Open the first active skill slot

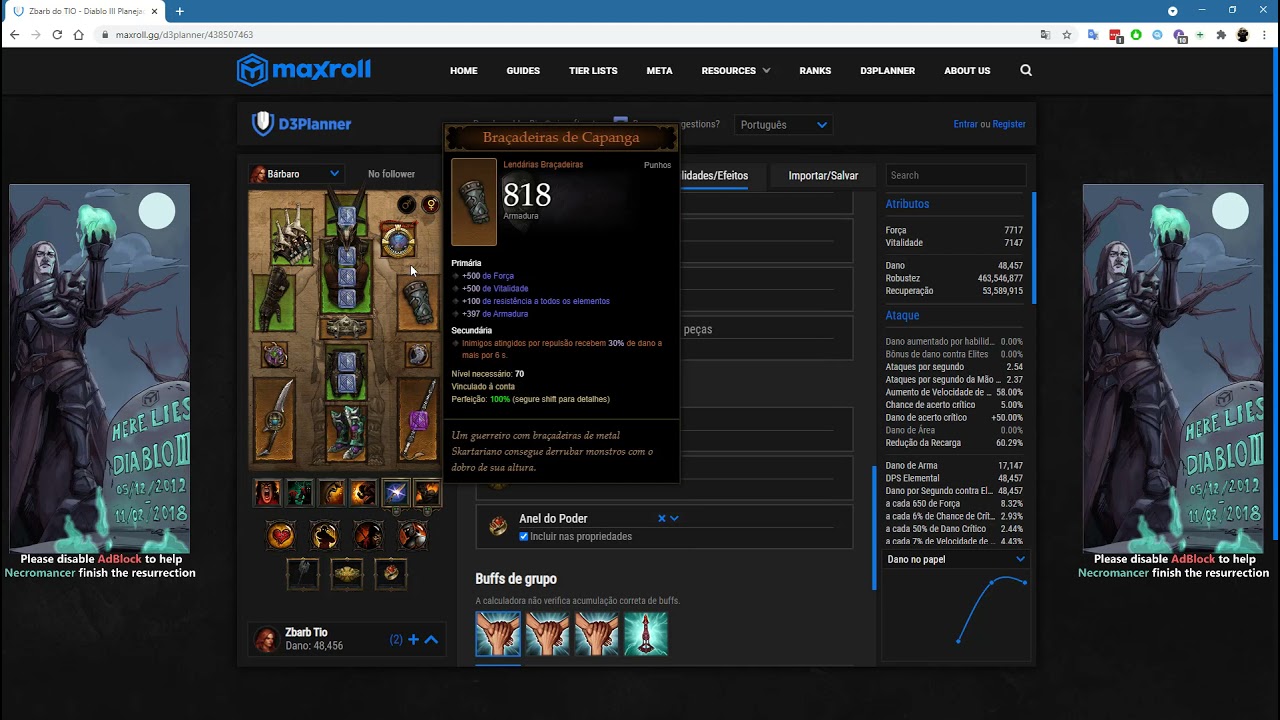[x=268, y=493]
